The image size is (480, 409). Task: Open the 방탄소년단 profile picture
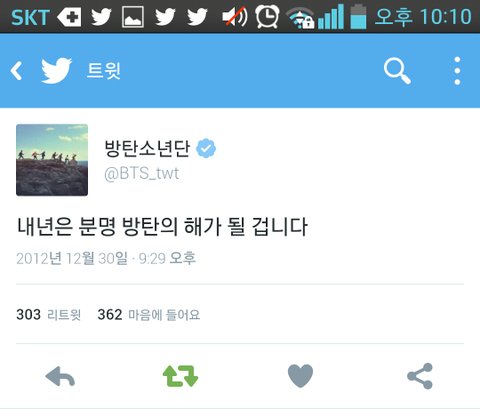pyautogui.click(x=52, y=160)
